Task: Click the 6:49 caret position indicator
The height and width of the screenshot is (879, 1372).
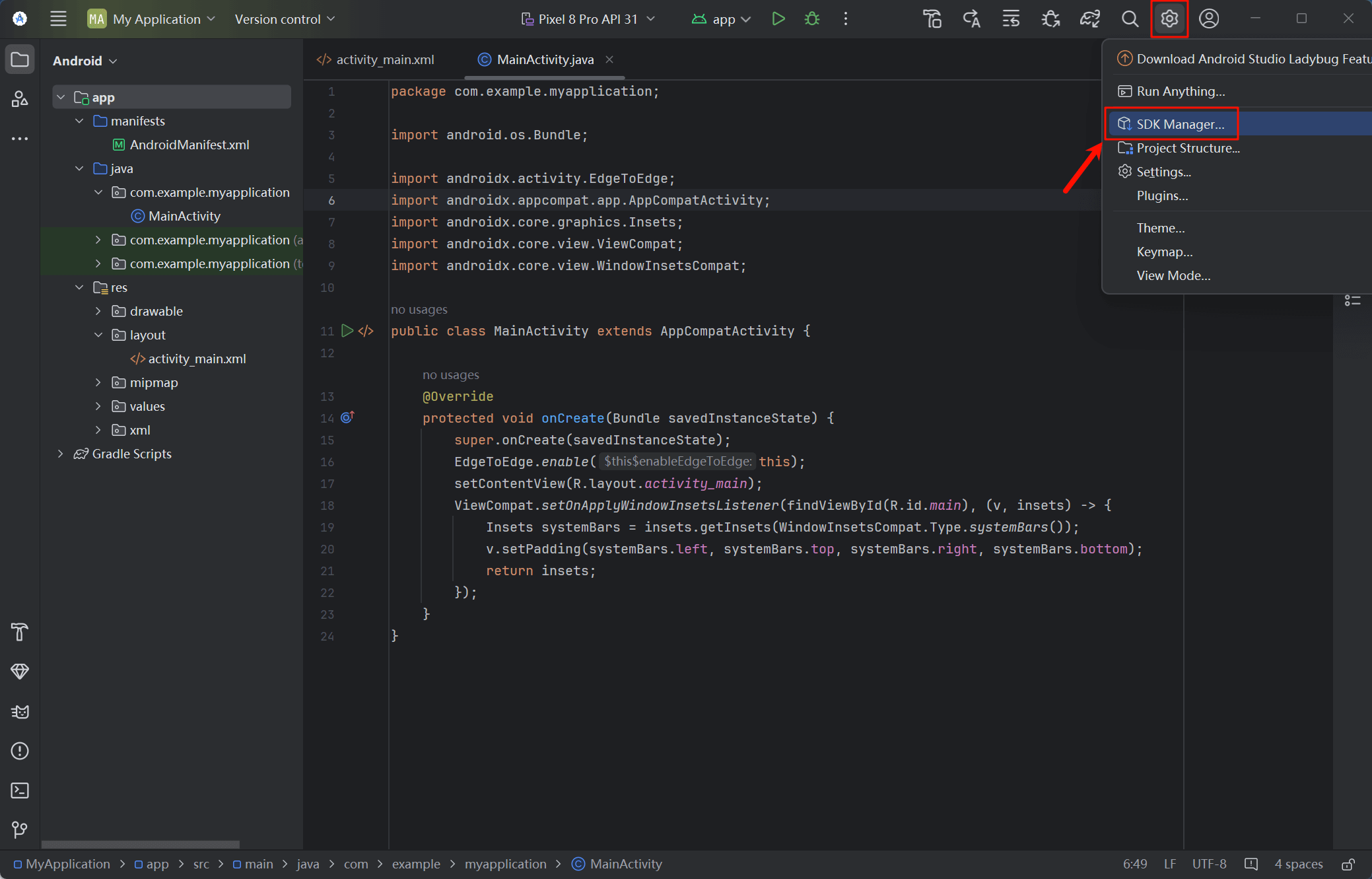Action: 1135,864
